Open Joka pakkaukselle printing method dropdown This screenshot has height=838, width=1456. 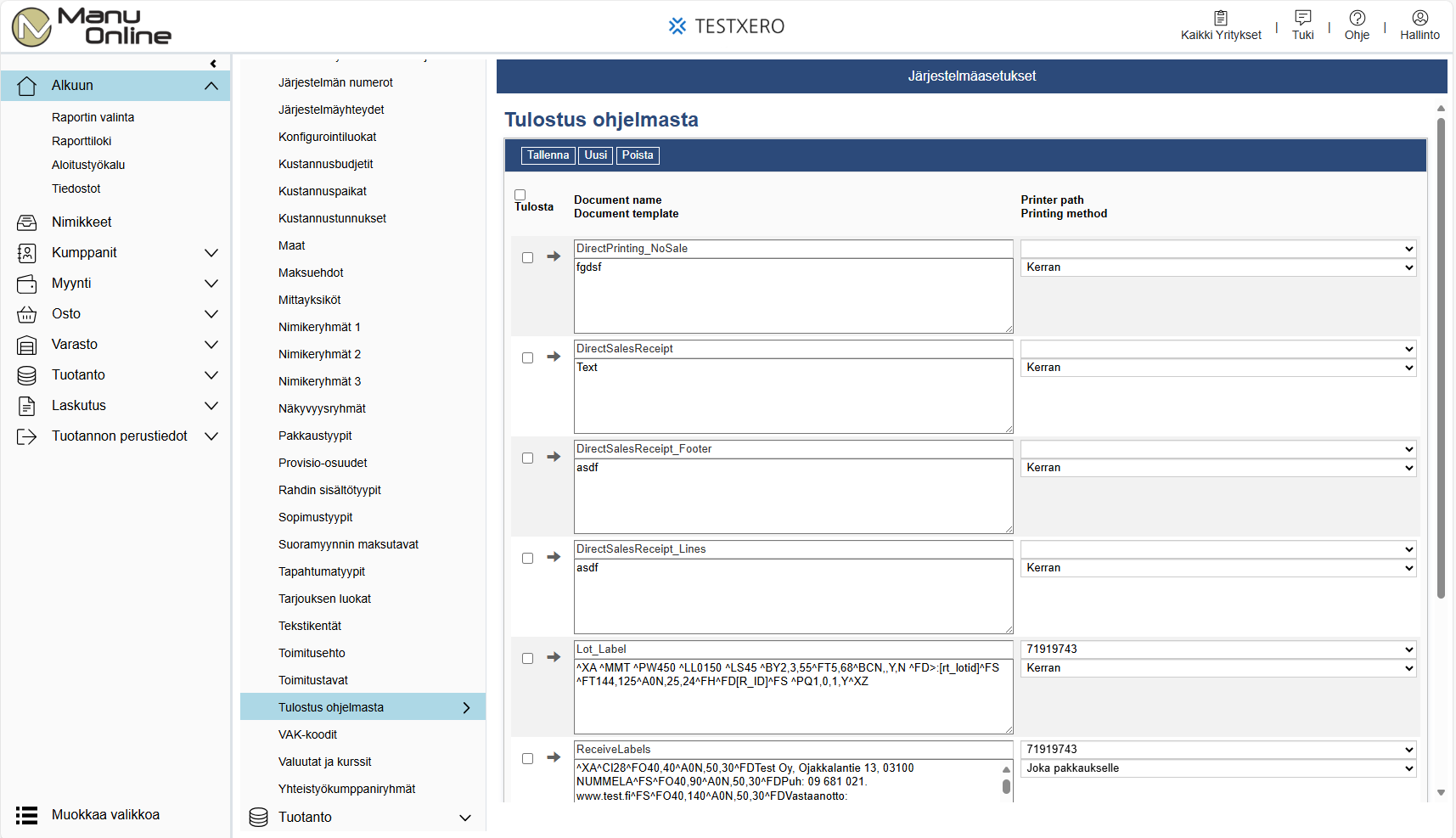[x=1218, y=768]
